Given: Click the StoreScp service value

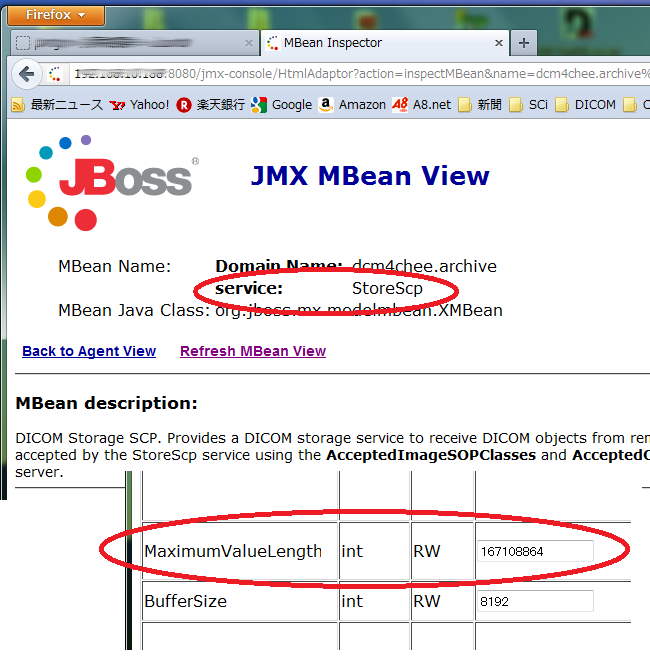Looking at the screenshot, I should (387, 288).
